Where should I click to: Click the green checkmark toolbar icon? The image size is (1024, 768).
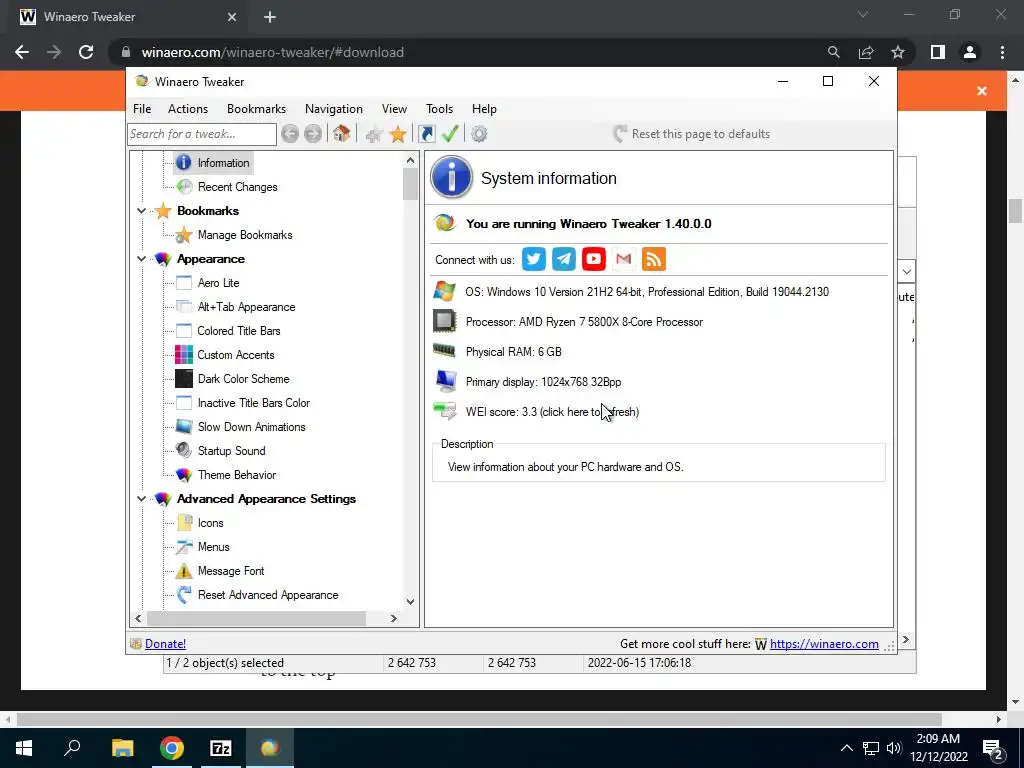[450, 134]
